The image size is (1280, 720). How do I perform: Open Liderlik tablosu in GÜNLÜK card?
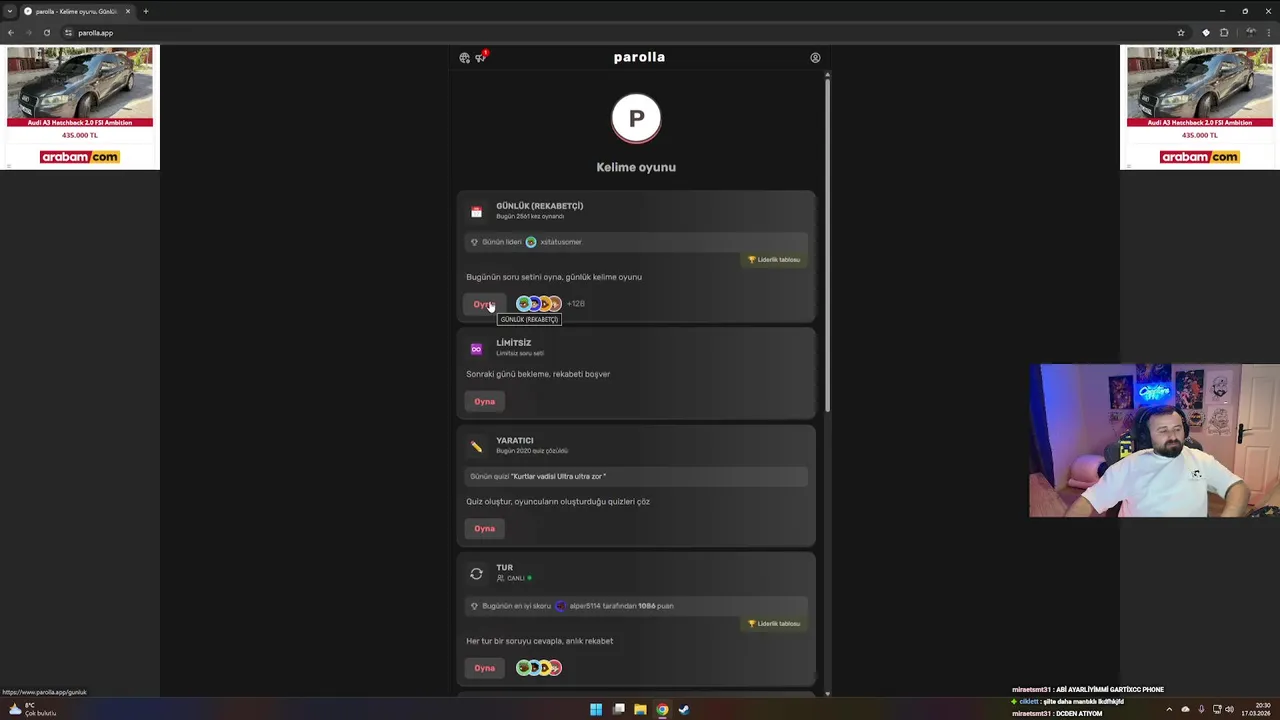[x=774, y=260]
